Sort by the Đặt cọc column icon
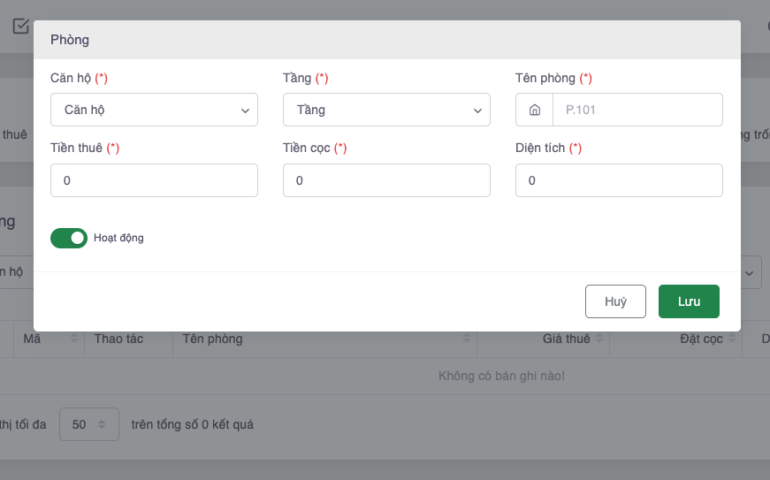 click(732, 339)
